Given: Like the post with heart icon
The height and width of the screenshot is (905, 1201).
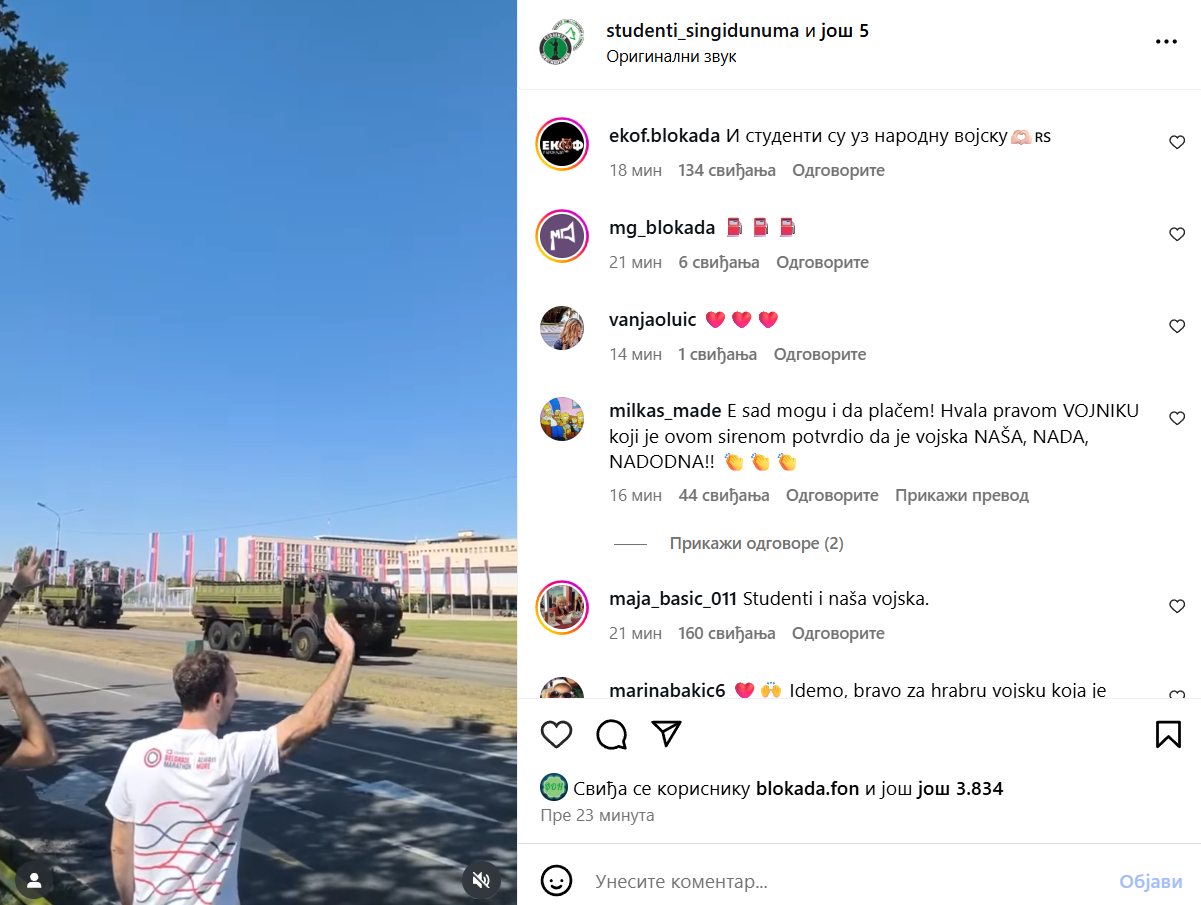Looking at the screenshot, I should coord(556,734).
